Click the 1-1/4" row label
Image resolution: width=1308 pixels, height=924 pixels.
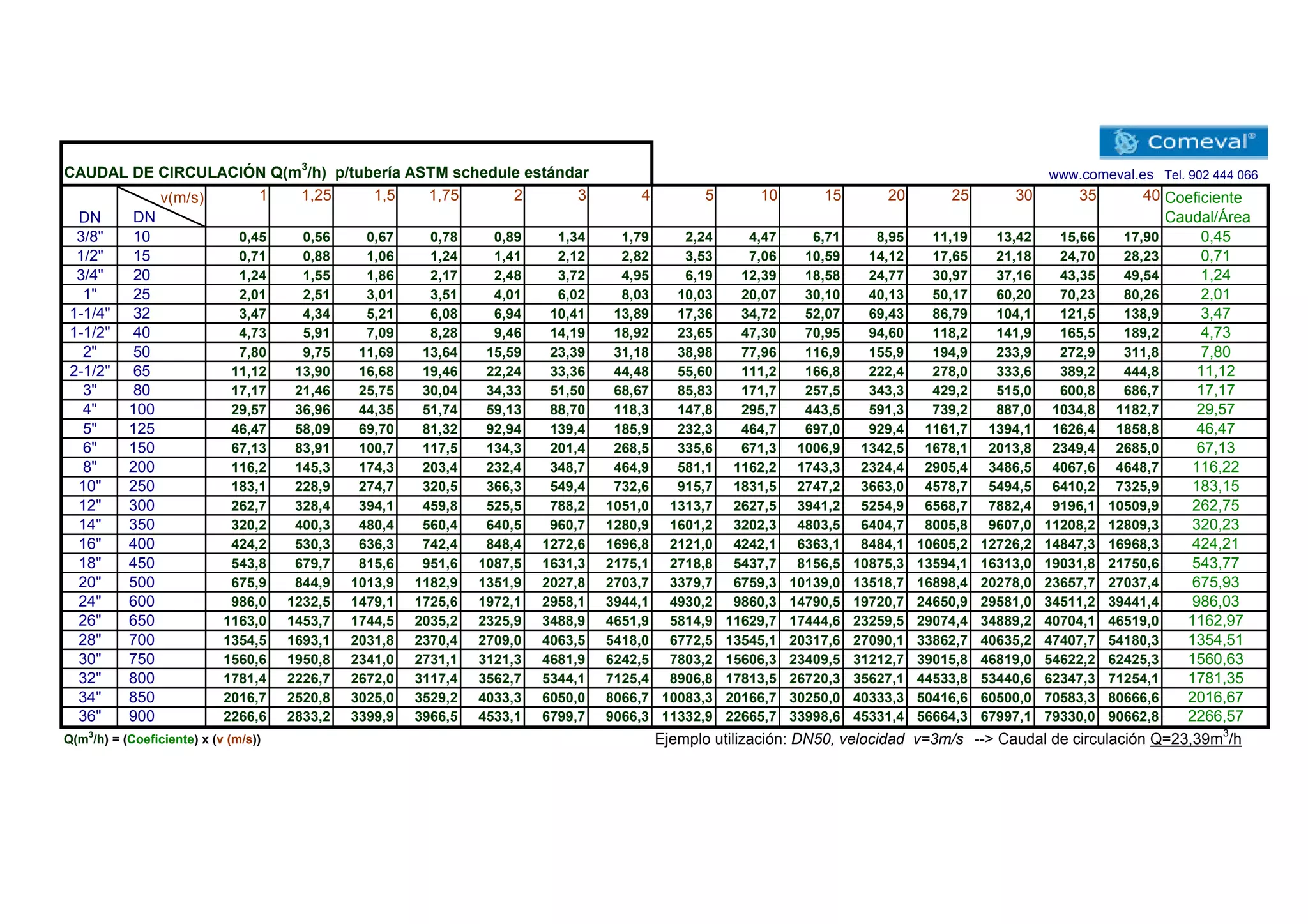coord(90,314)
